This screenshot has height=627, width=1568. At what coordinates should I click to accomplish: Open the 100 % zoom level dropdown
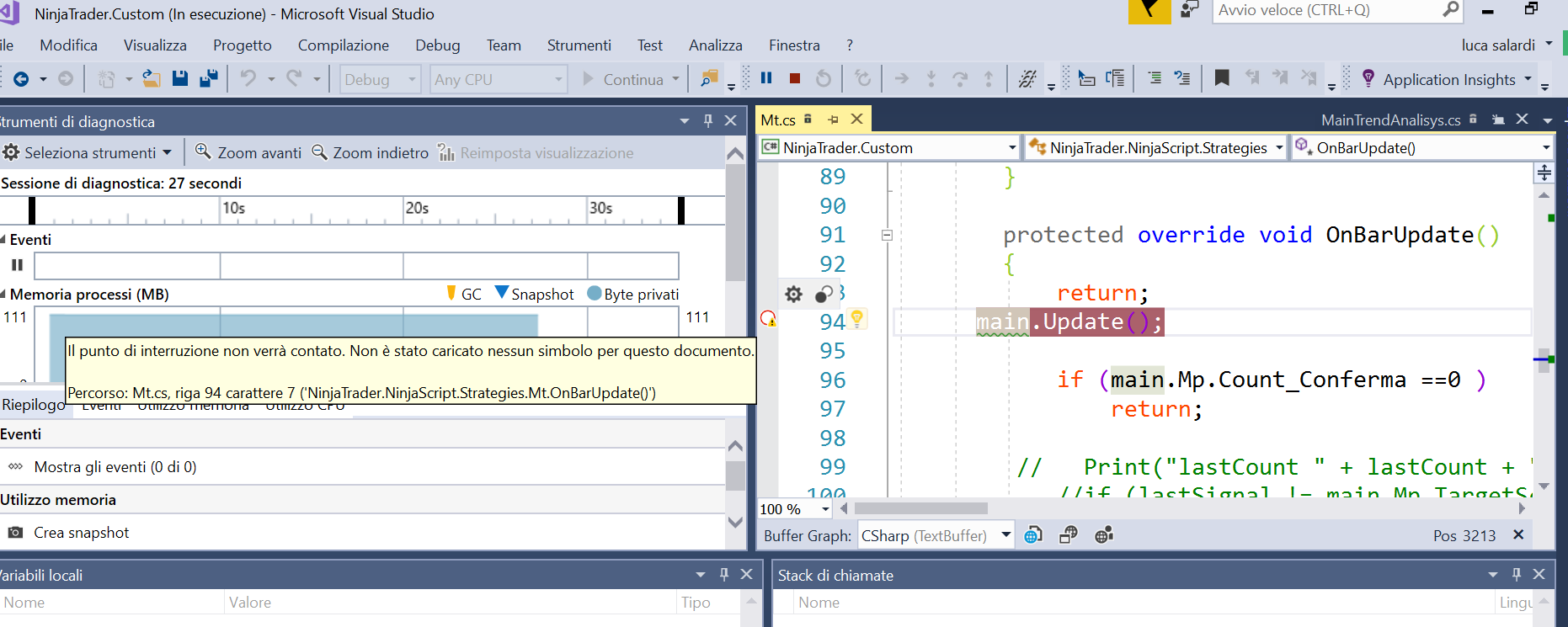[x=795, y=509]
